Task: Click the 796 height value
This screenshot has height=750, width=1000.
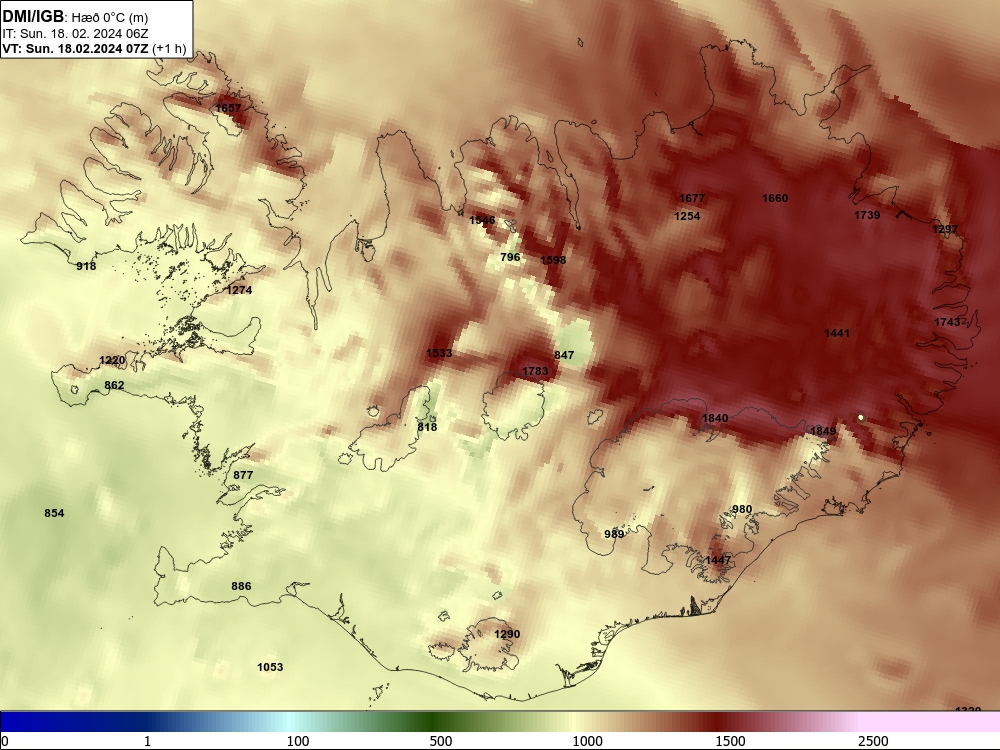Action: click(x=510, y=257)
